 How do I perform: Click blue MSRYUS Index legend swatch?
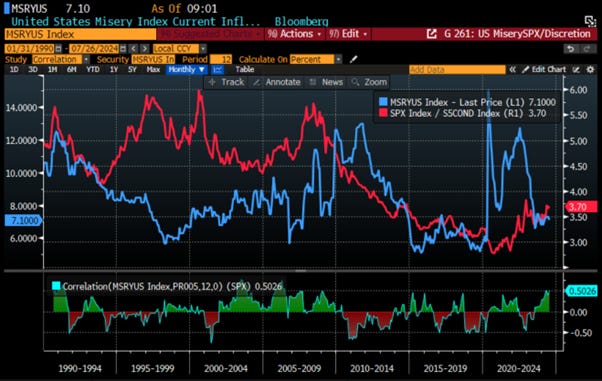(383, 102)
